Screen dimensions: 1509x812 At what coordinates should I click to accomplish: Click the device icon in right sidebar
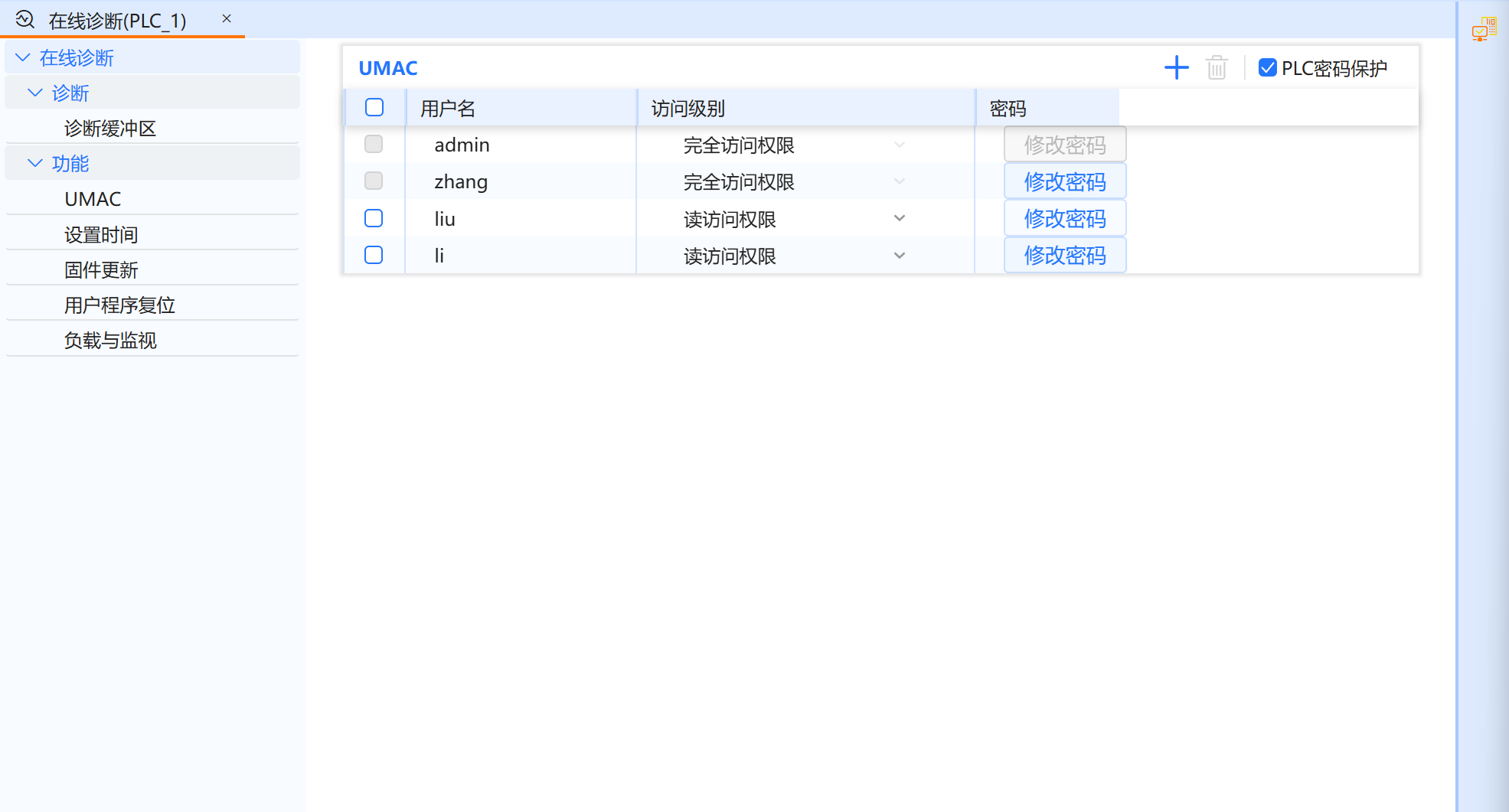1484,29
